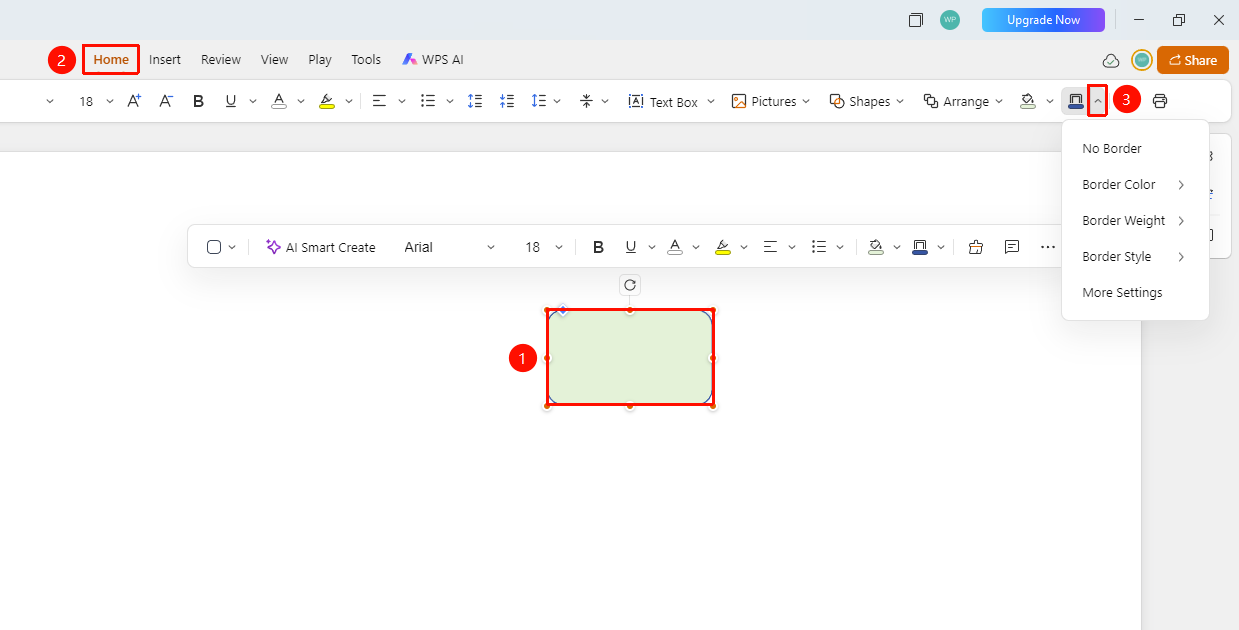Image resolution: width=1239 pixels, height=630 pixels.
Task: Click the increase font size icon
Action: (134, 101)
